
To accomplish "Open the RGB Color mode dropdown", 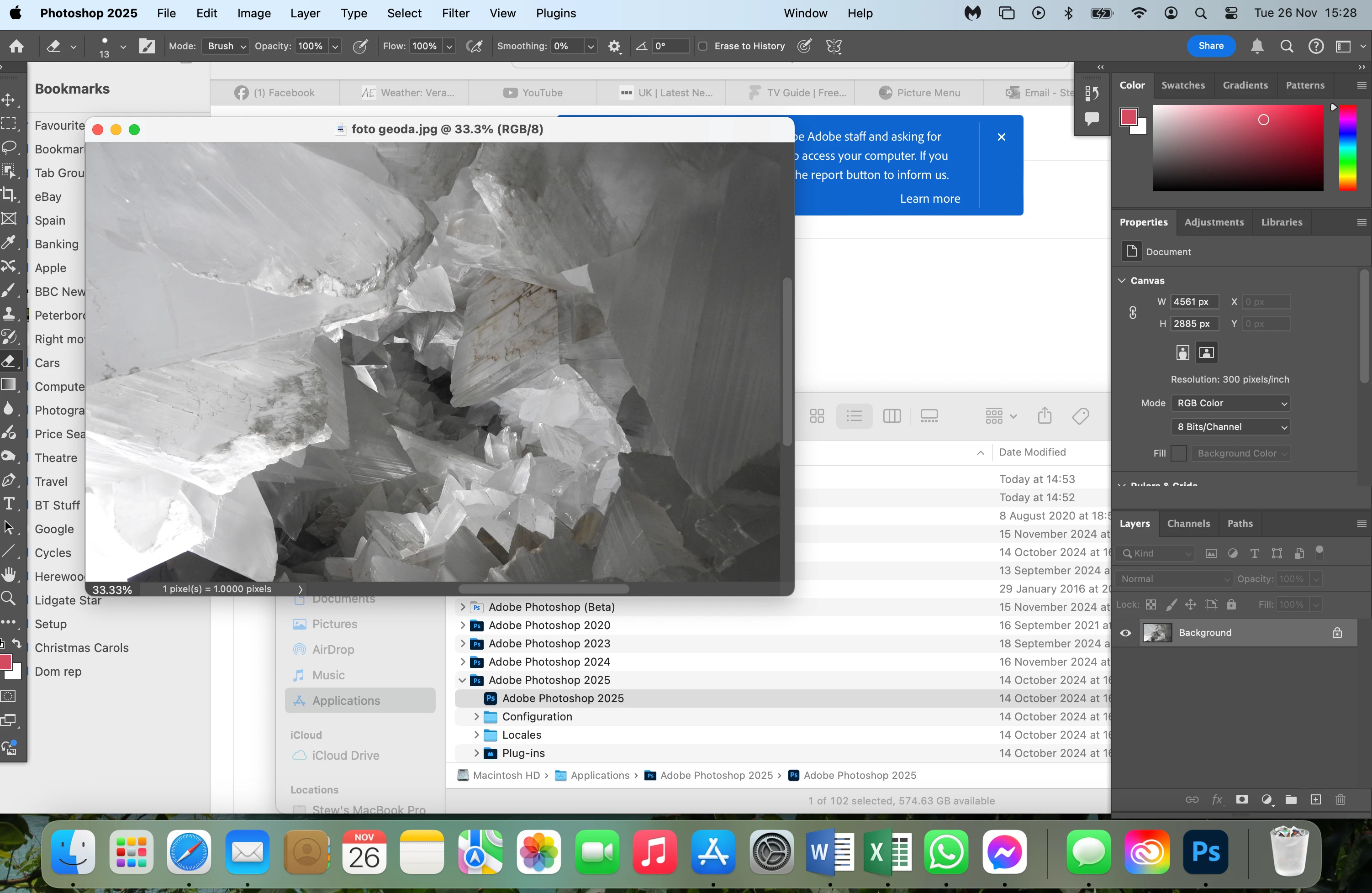I will pos(1231,403).
